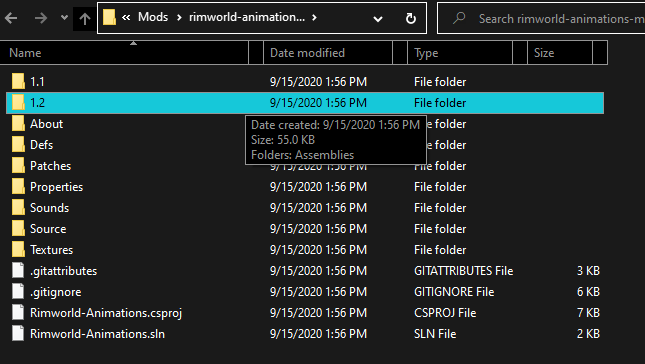Select the 1.1 folder icon
645x364 pixels.
pos(18,81)
